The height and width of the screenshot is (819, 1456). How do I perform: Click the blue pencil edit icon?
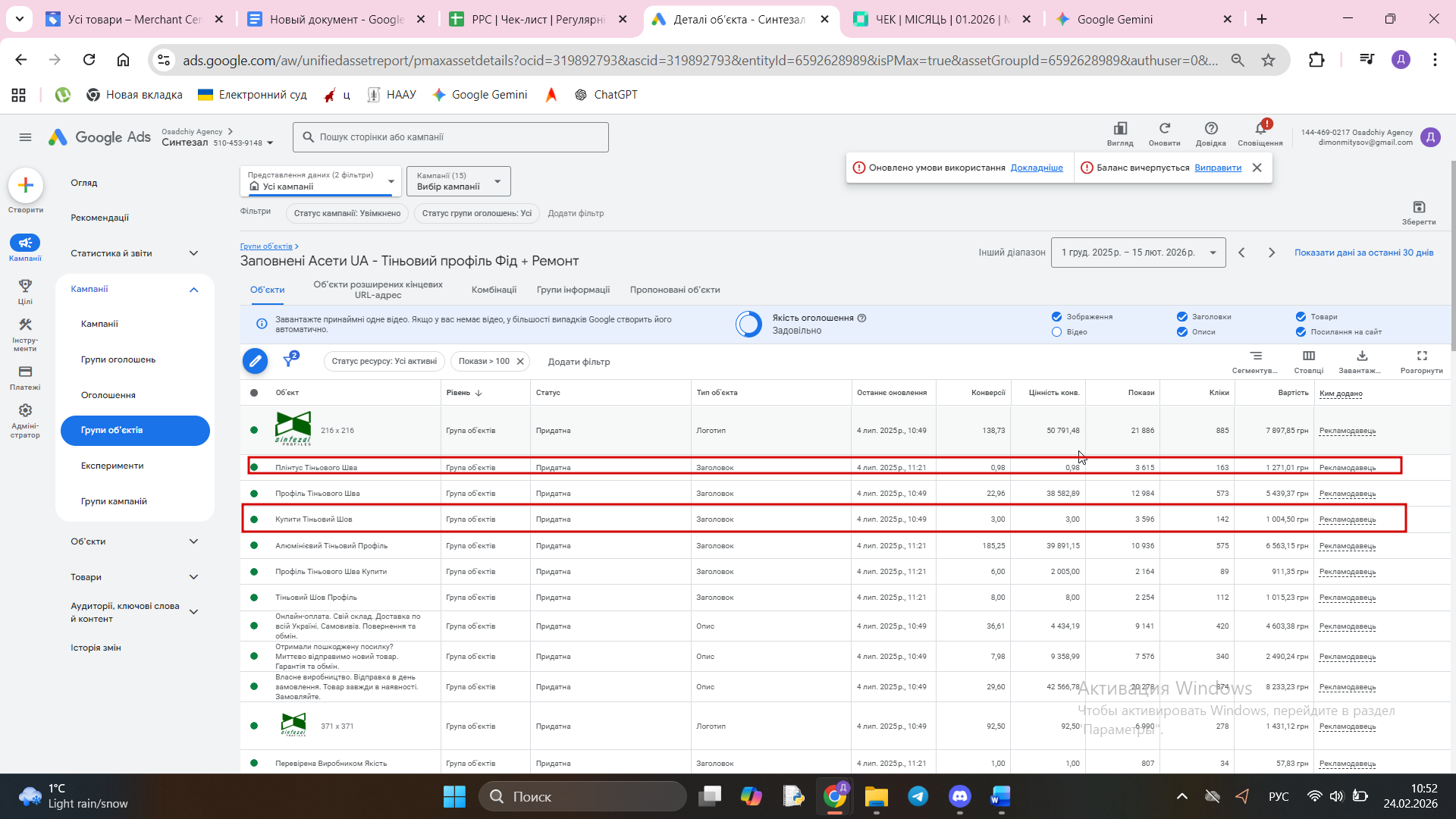click(x=255, y=361)
